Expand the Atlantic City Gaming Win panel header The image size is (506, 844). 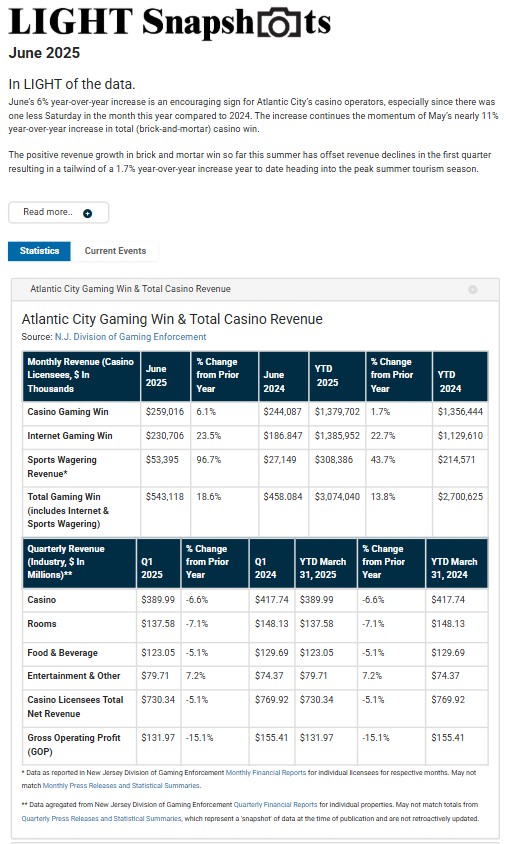255,289
